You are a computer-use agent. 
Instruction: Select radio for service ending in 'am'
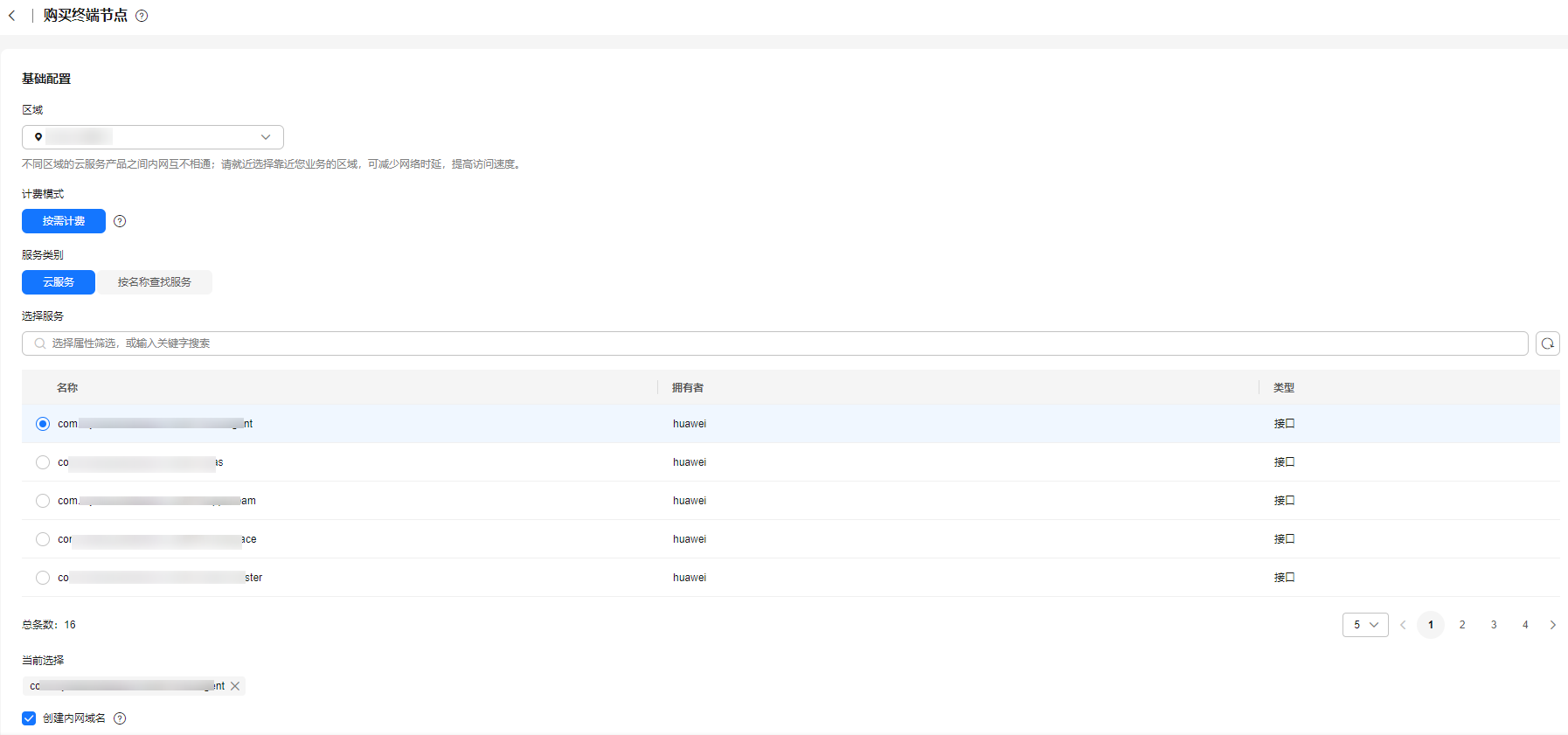(x=43, y=501)
